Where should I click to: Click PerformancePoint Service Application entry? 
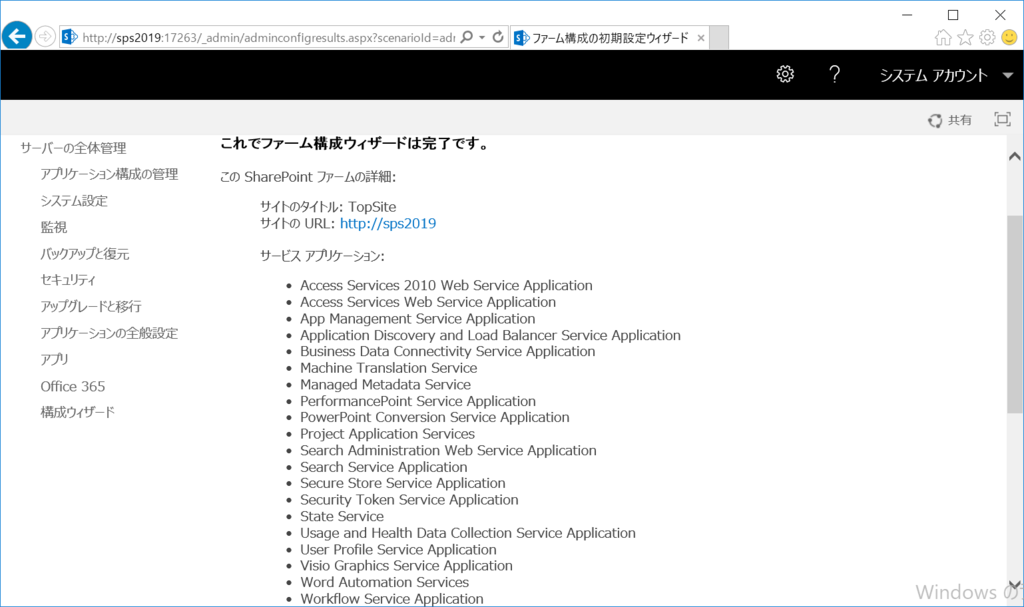[x=418, y=401]
